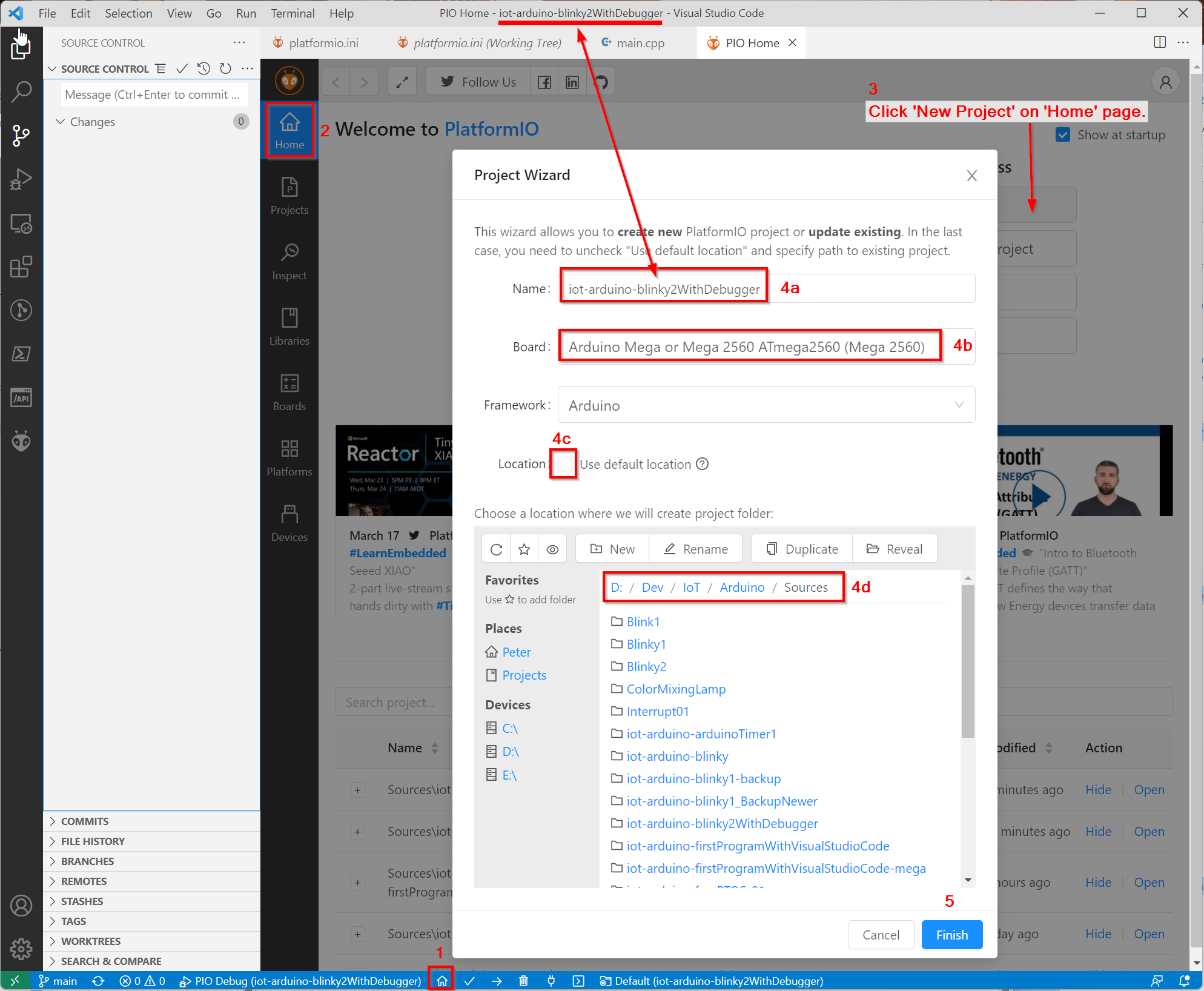This screenshot has width=1204, height=991.
Task: Navigate to Arduino in breadcrumb path
Action: point(742,587)
